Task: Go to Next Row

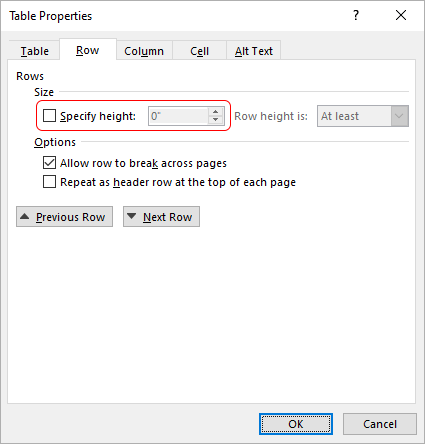Action: 161,217
